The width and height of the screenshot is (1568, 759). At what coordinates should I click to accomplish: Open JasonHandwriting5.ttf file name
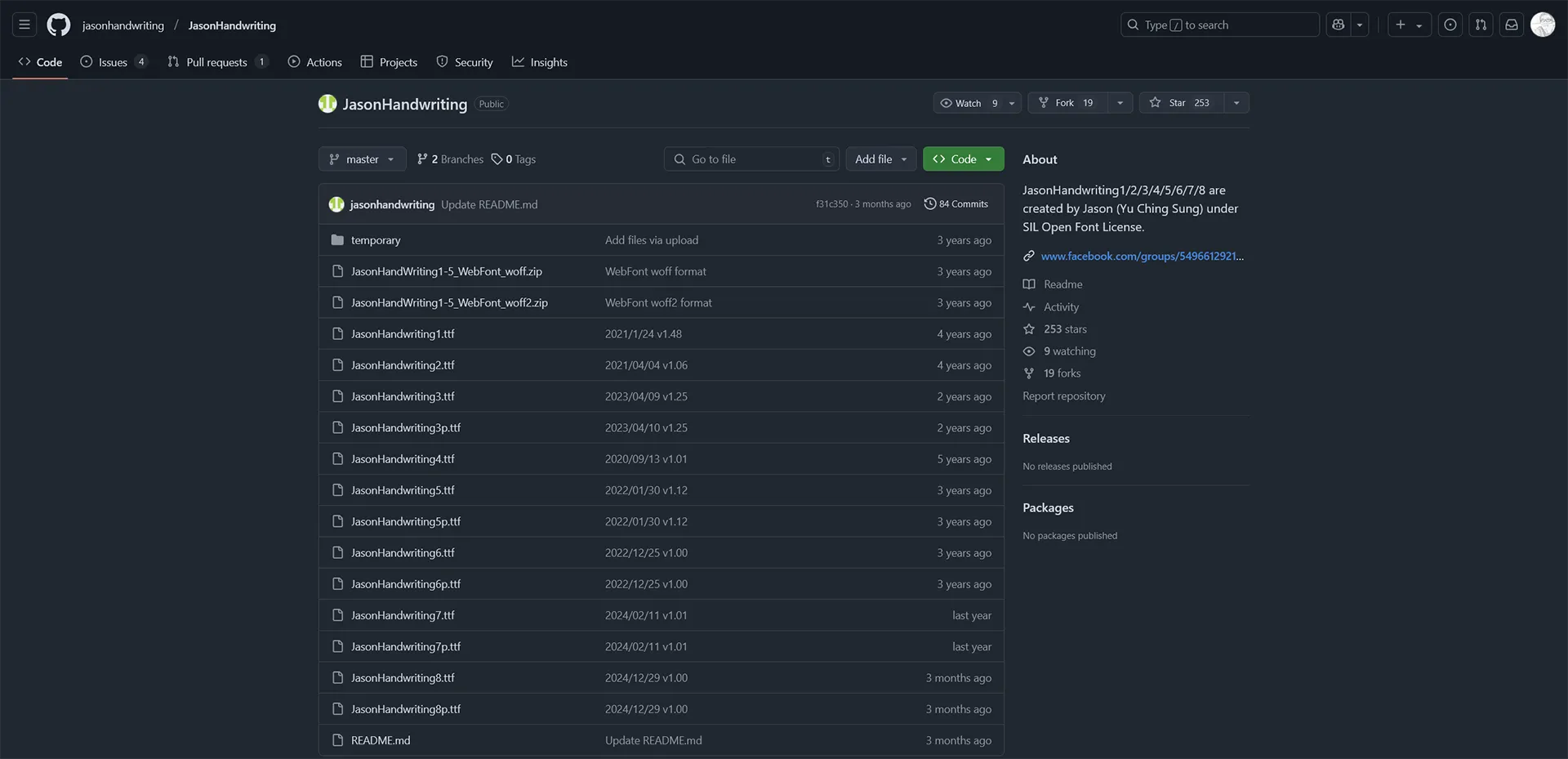tap(403, 490)
